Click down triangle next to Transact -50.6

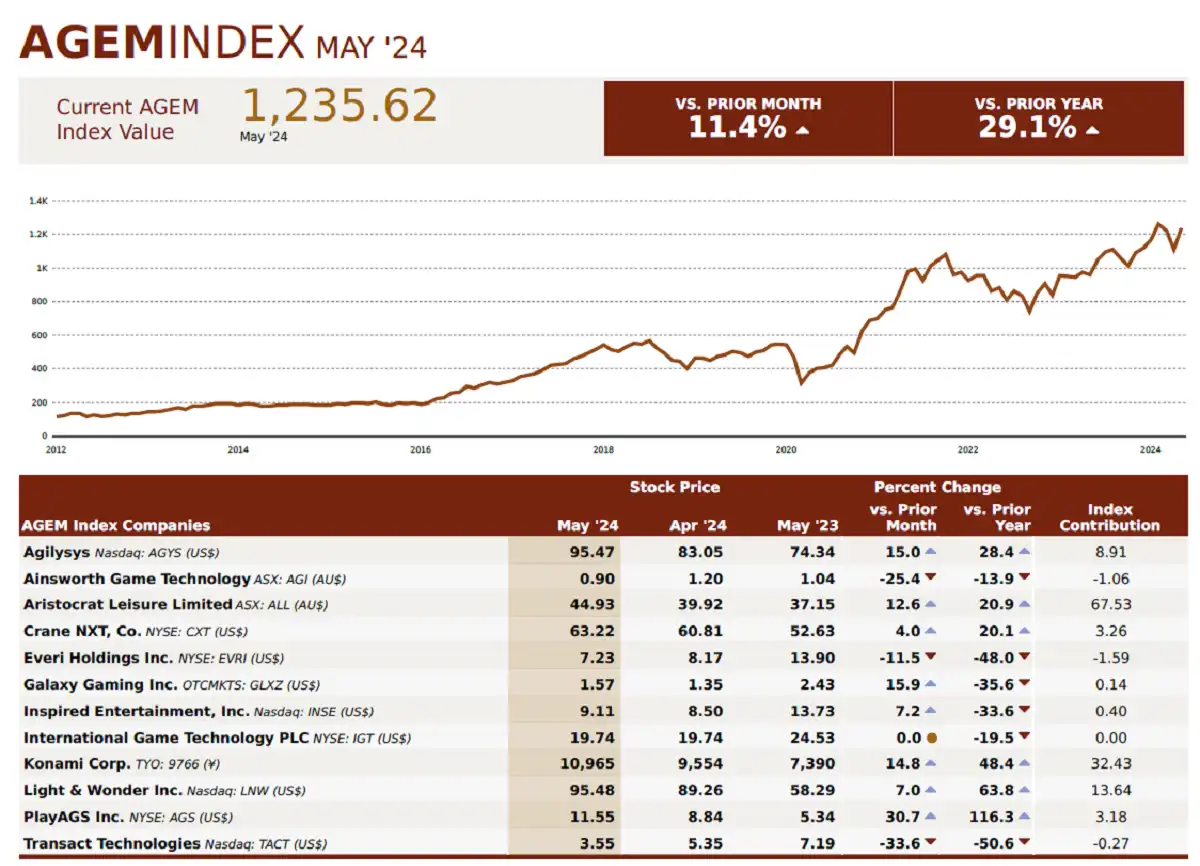point(1024,844)
